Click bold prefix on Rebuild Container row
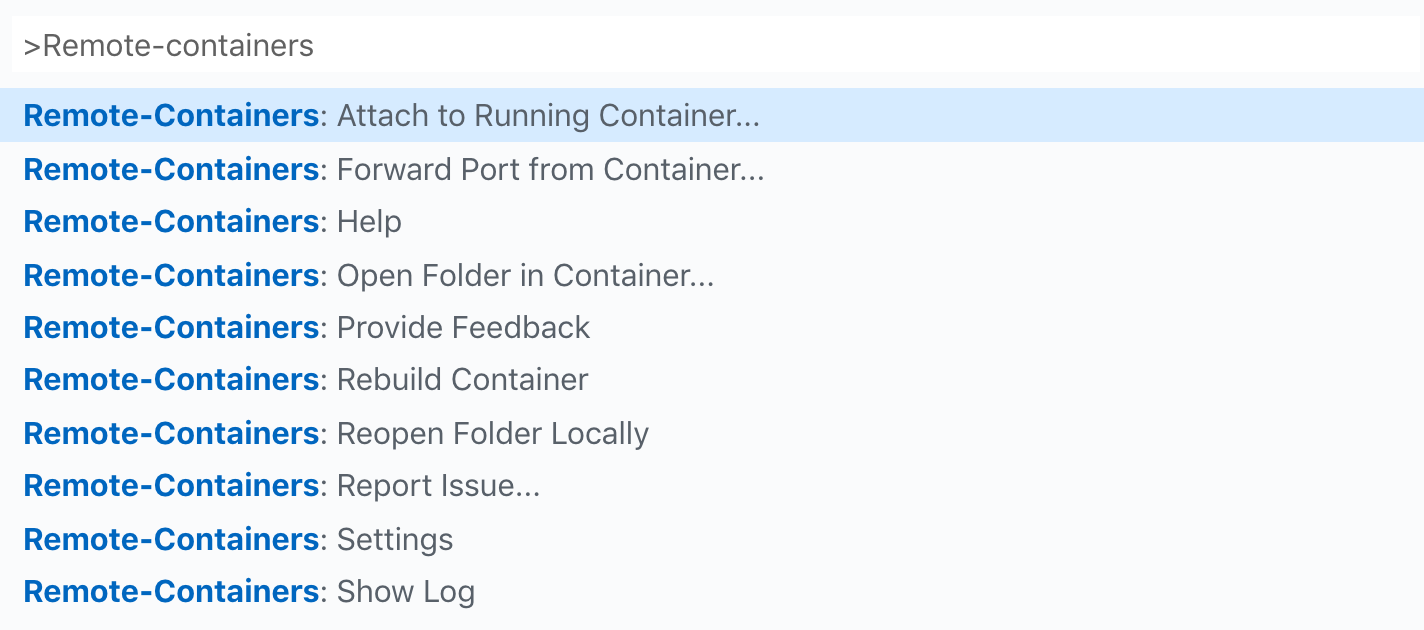The width and height of the screenshot is (1424, 630). pos(170,380)
